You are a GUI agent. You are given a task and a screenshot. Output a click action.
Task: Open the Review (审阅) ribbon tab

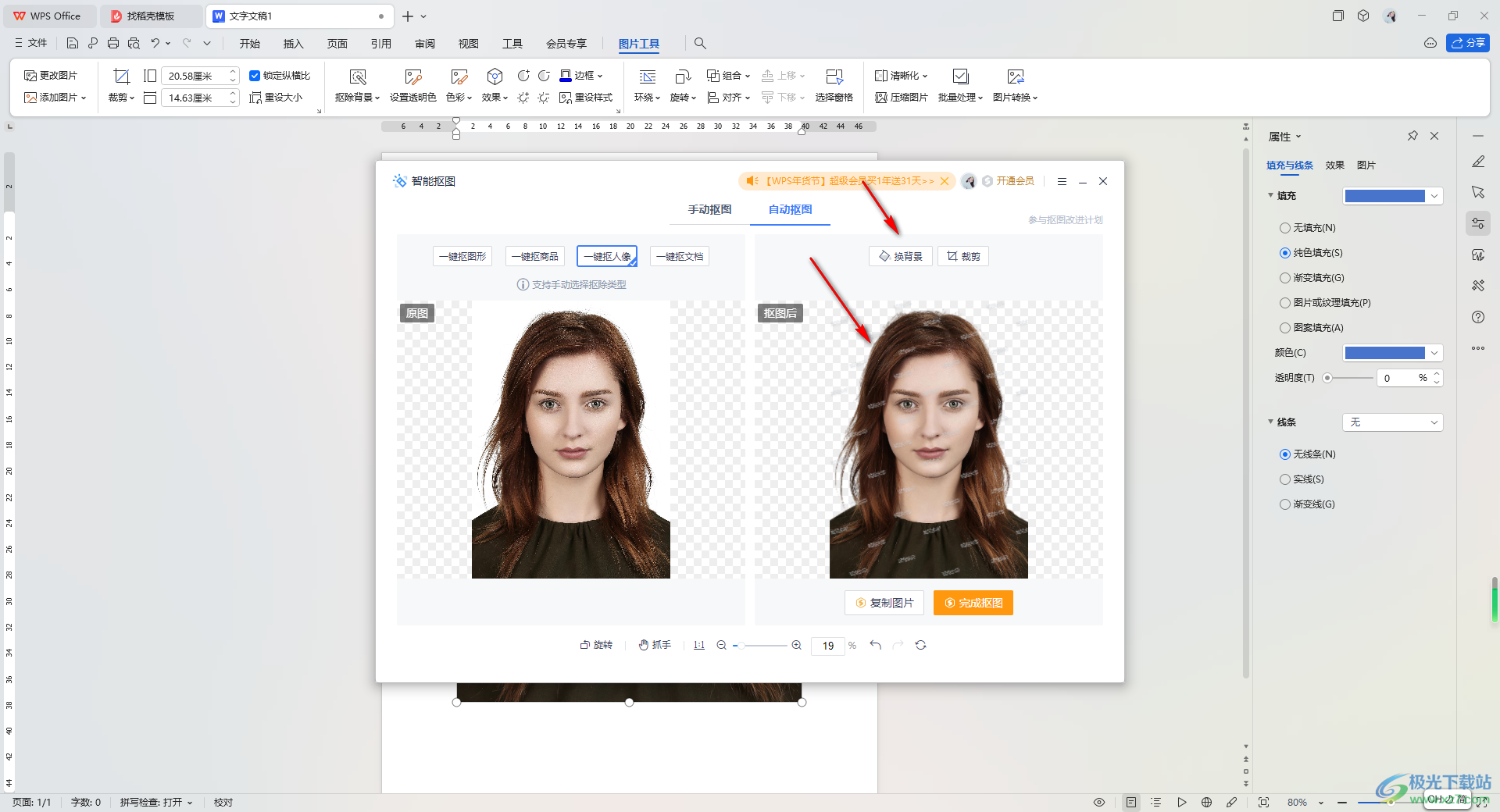tap(425, 44)
